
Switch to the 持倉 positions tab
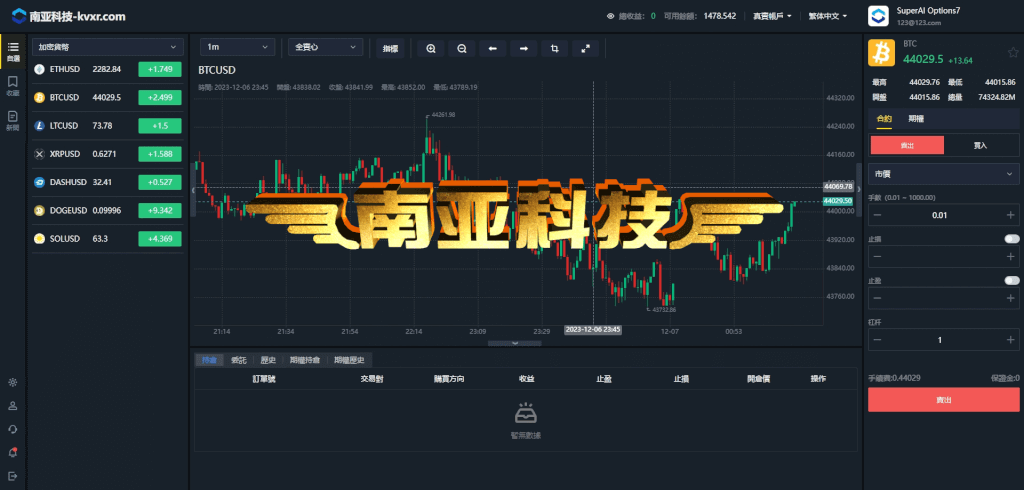coord(209,360)
